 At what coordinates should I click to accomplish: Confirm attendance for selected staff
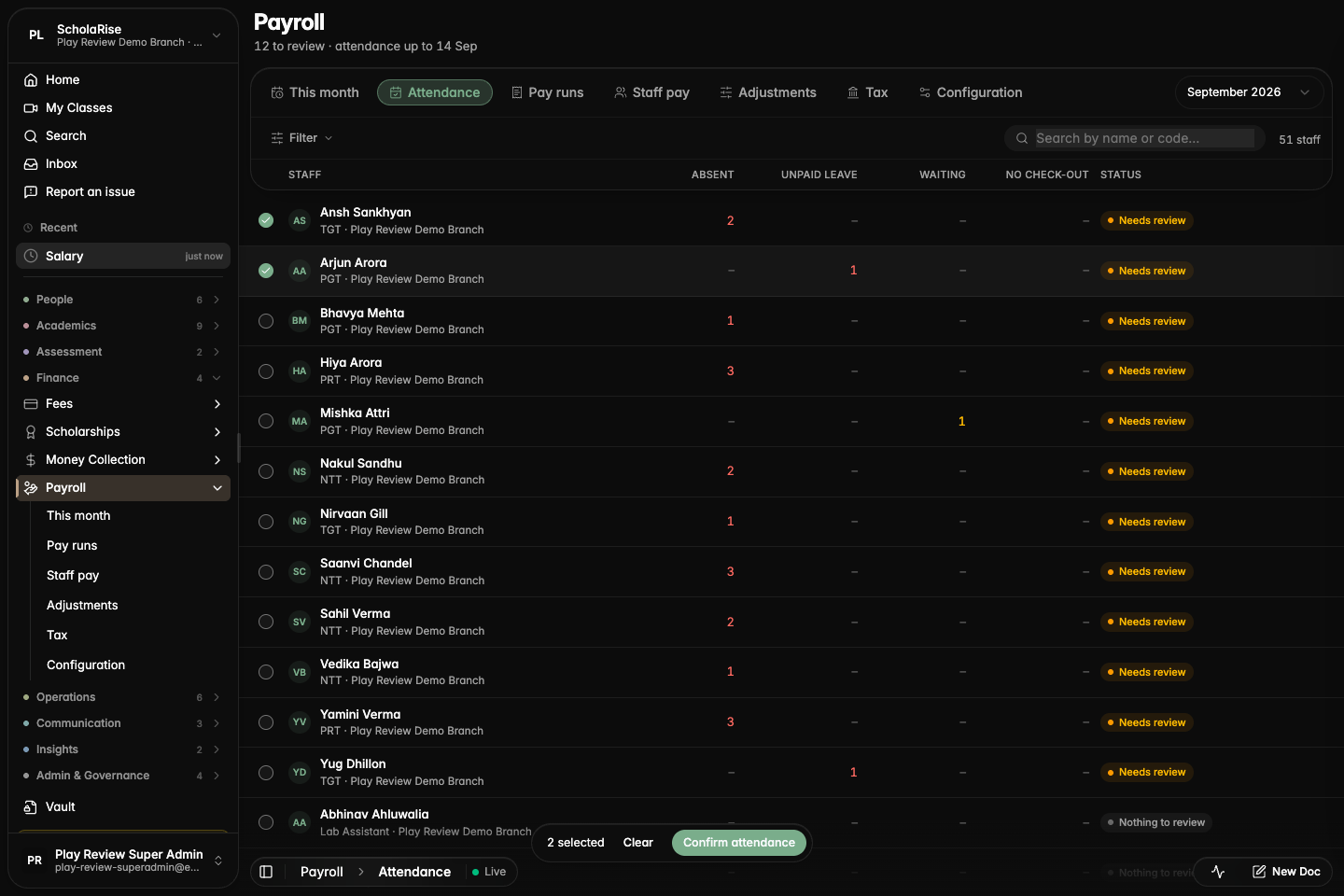coord(739,843)
